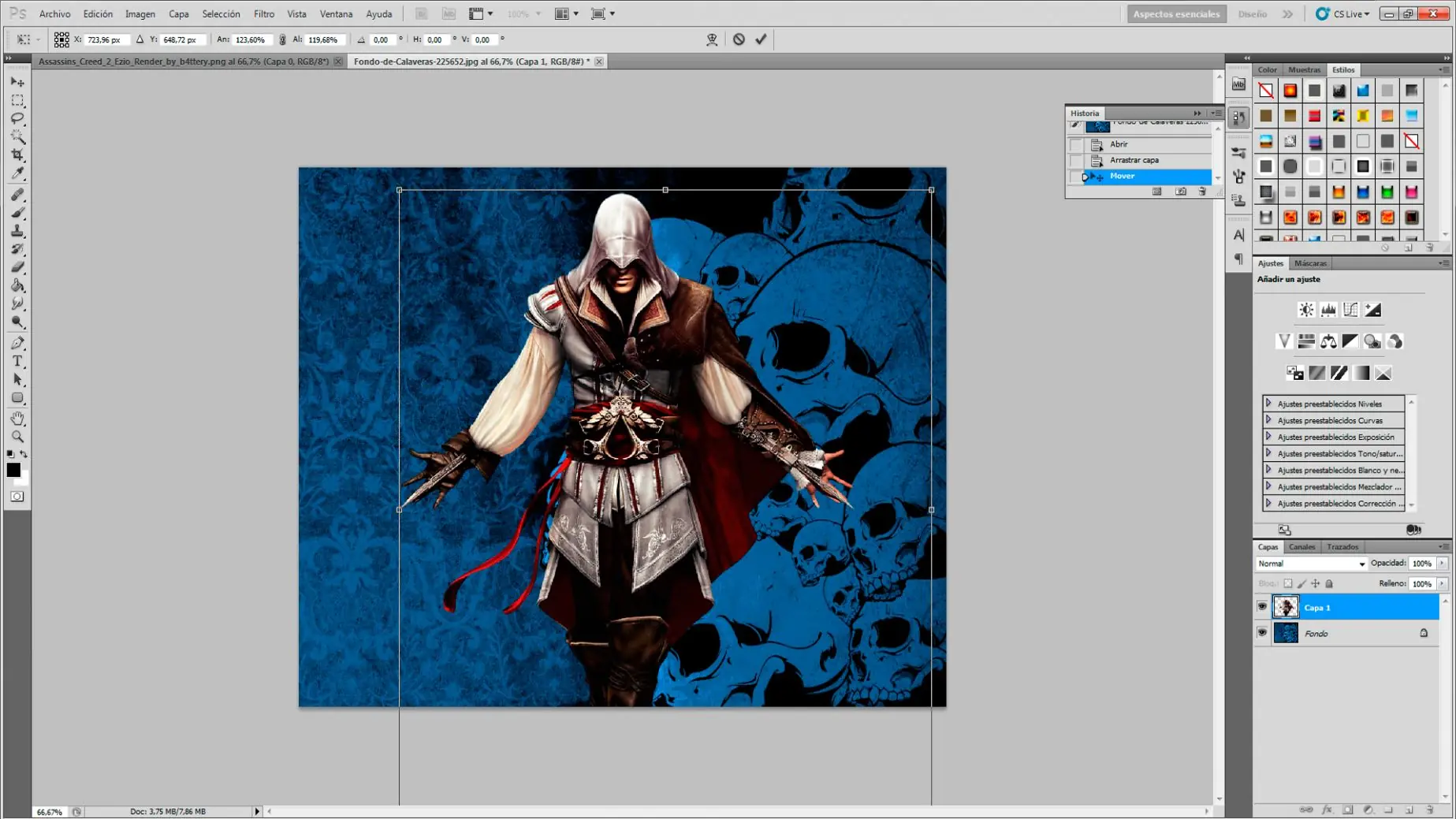Toggle history brush source for Abrir
Image resolution: width=1456 pixels, height=819 pixels.
pos(1076,144)
